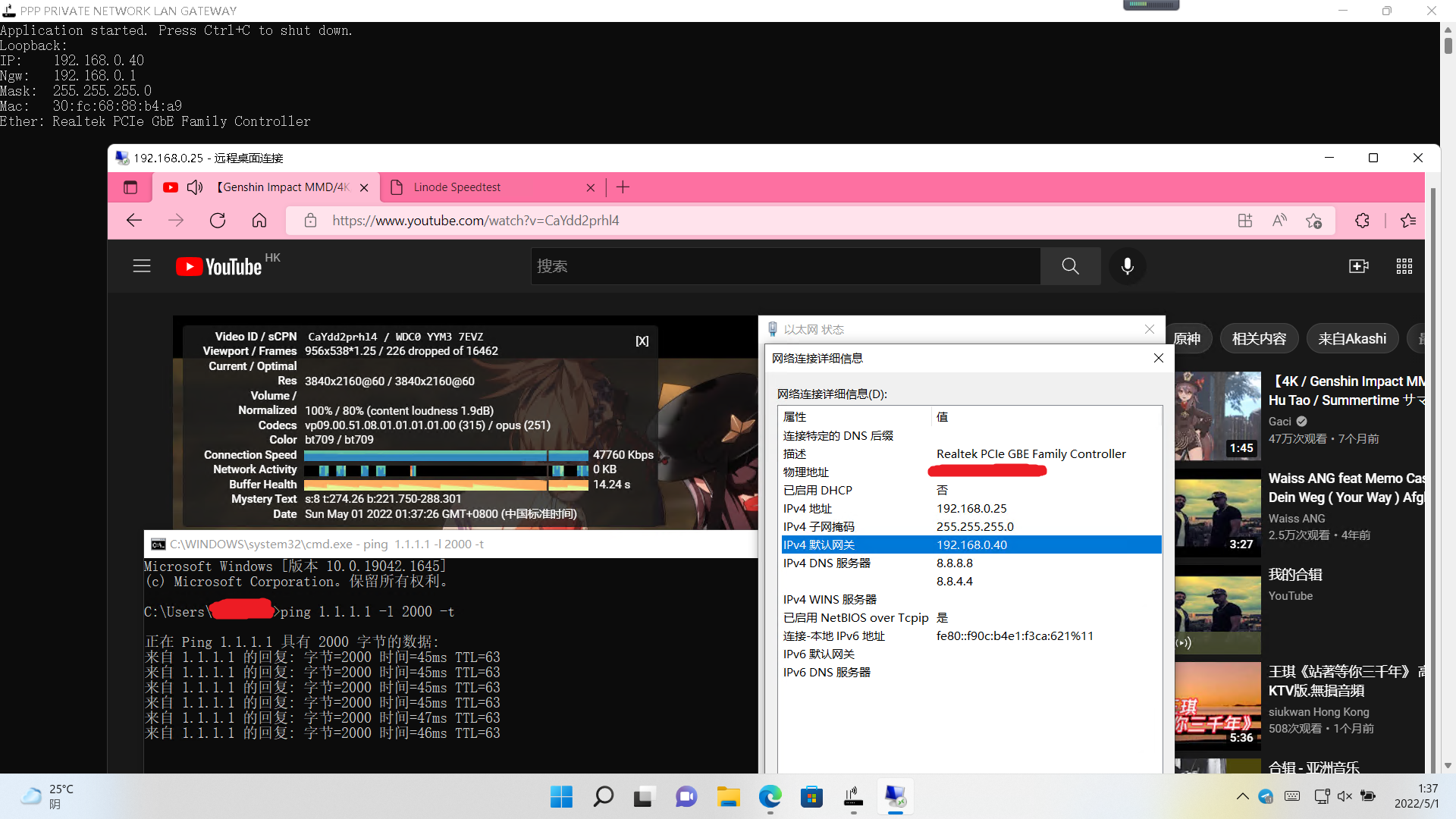Open a new browser tab
1456x819 pixels.
[623, 187]
